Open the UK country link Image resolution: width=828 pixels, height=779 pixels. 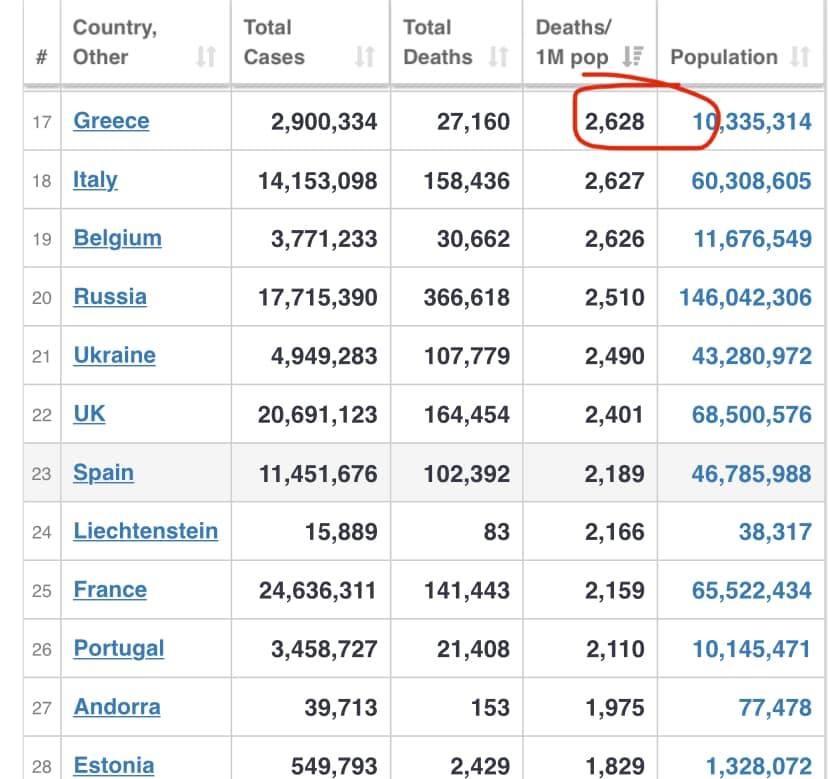coord(89,414)
